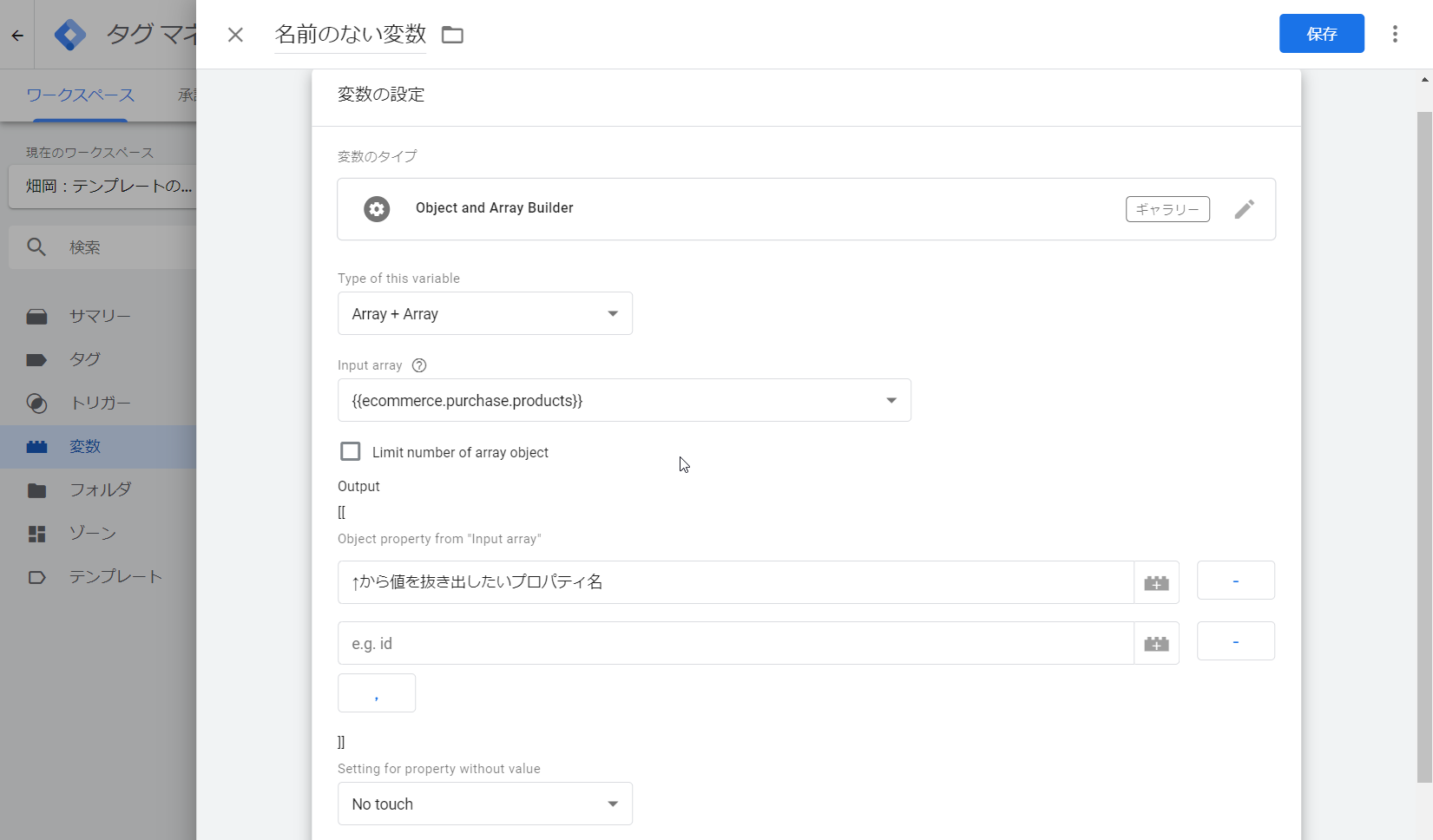This screenshot has height=840, width=1433.
Task: Click the フォルダ sidebar icon
Action: tap(36, 489)
